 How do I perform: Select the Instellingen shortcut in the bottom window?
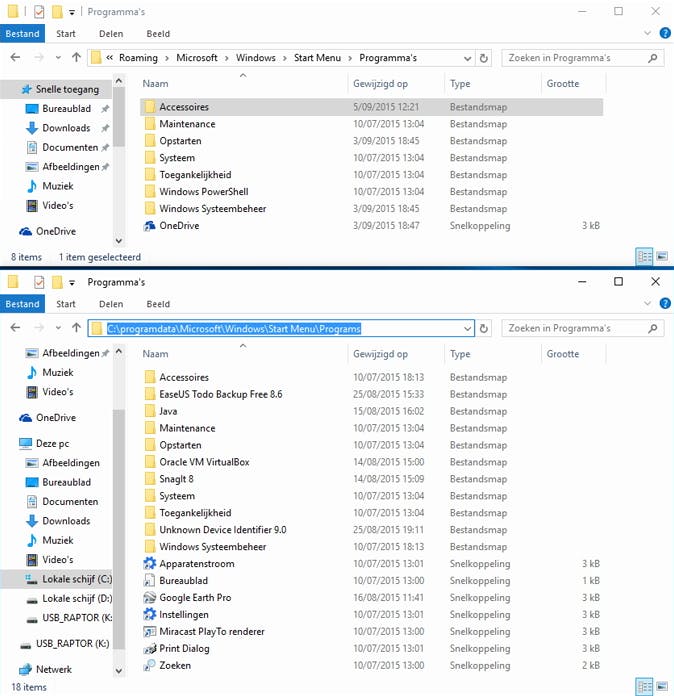pos(372,615)
